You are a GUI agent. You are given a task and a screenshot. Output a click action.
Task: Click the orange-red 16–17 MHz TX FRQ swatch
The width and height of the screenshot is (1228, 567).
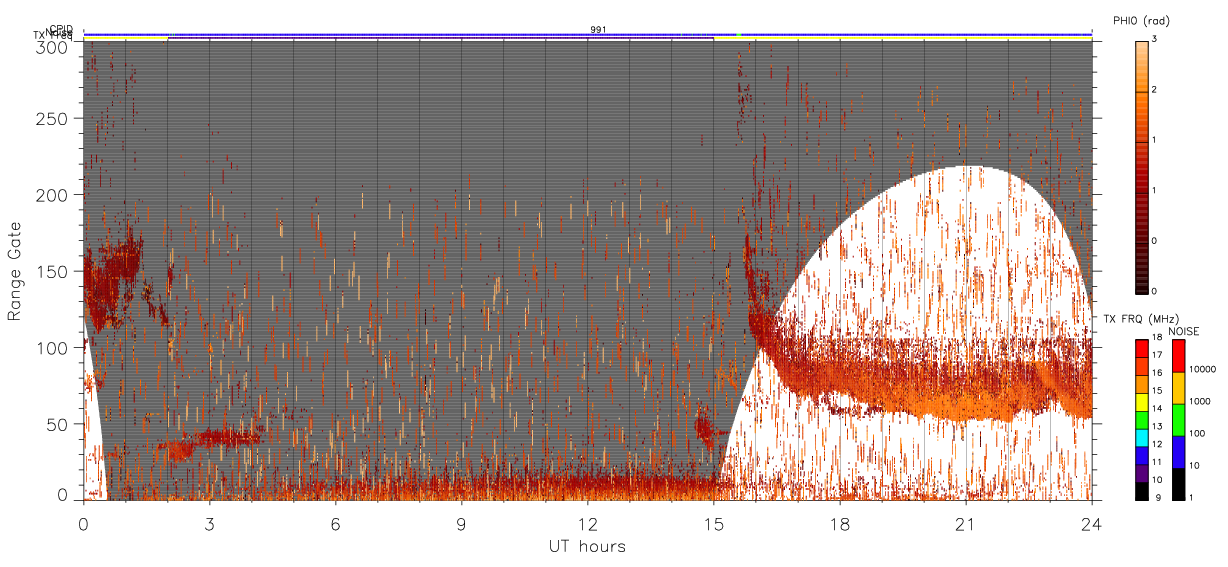tap(1141, 366)
